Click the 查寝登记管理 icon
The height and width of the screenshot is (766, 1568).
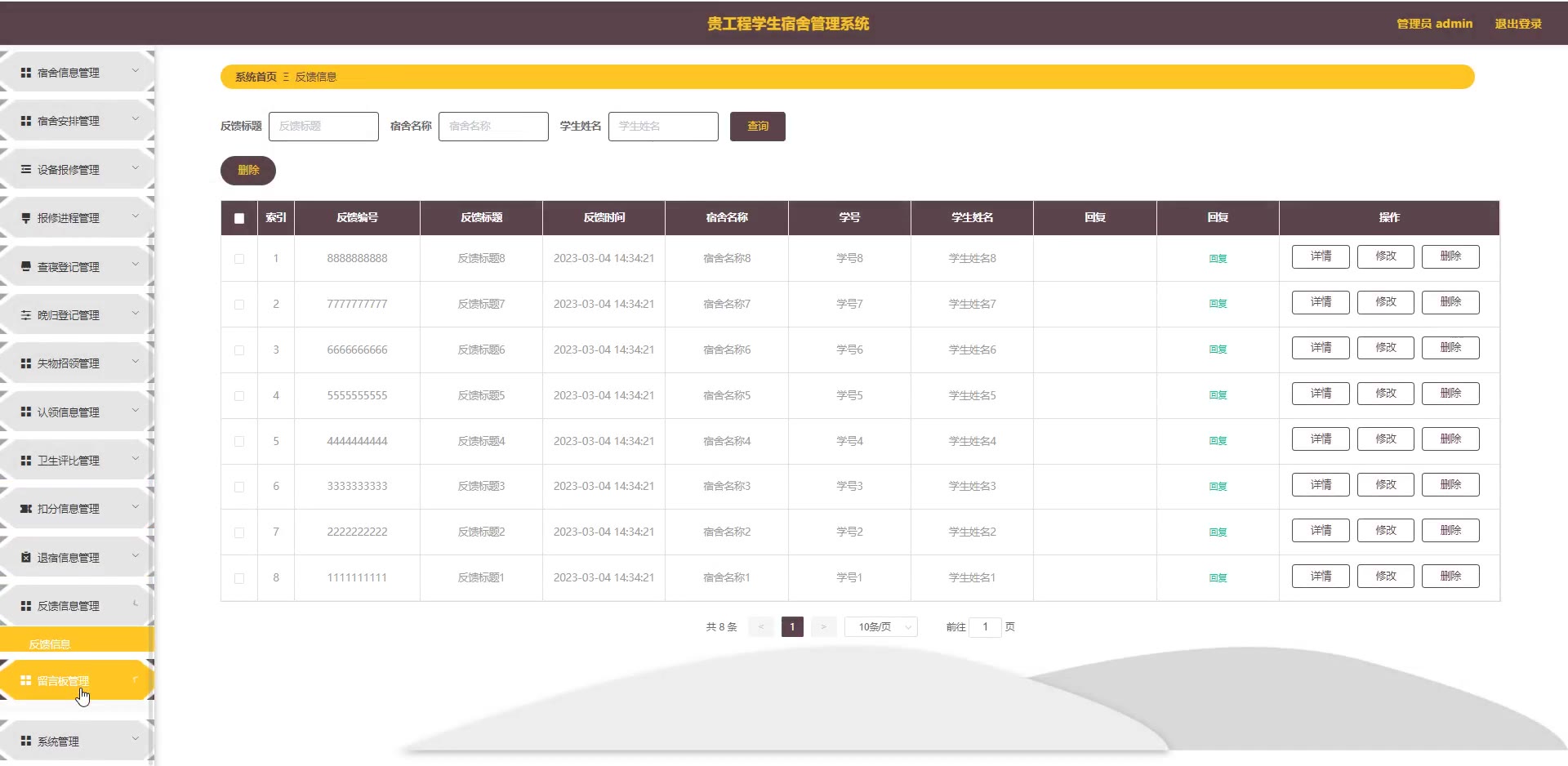pyautogui.click(x=26, y=267)
